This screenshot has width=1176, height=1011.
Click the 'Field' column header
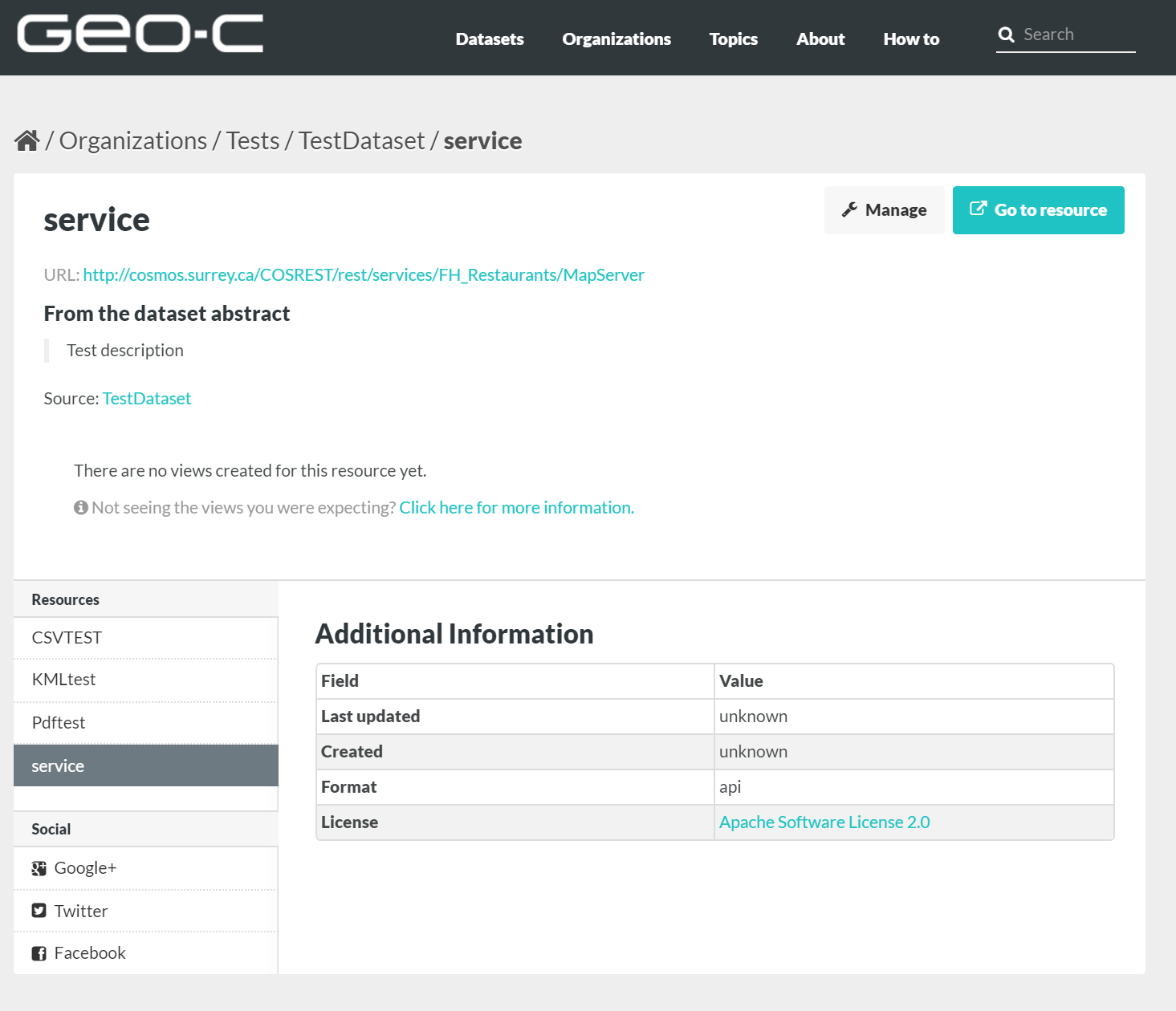tap(515, 681)
